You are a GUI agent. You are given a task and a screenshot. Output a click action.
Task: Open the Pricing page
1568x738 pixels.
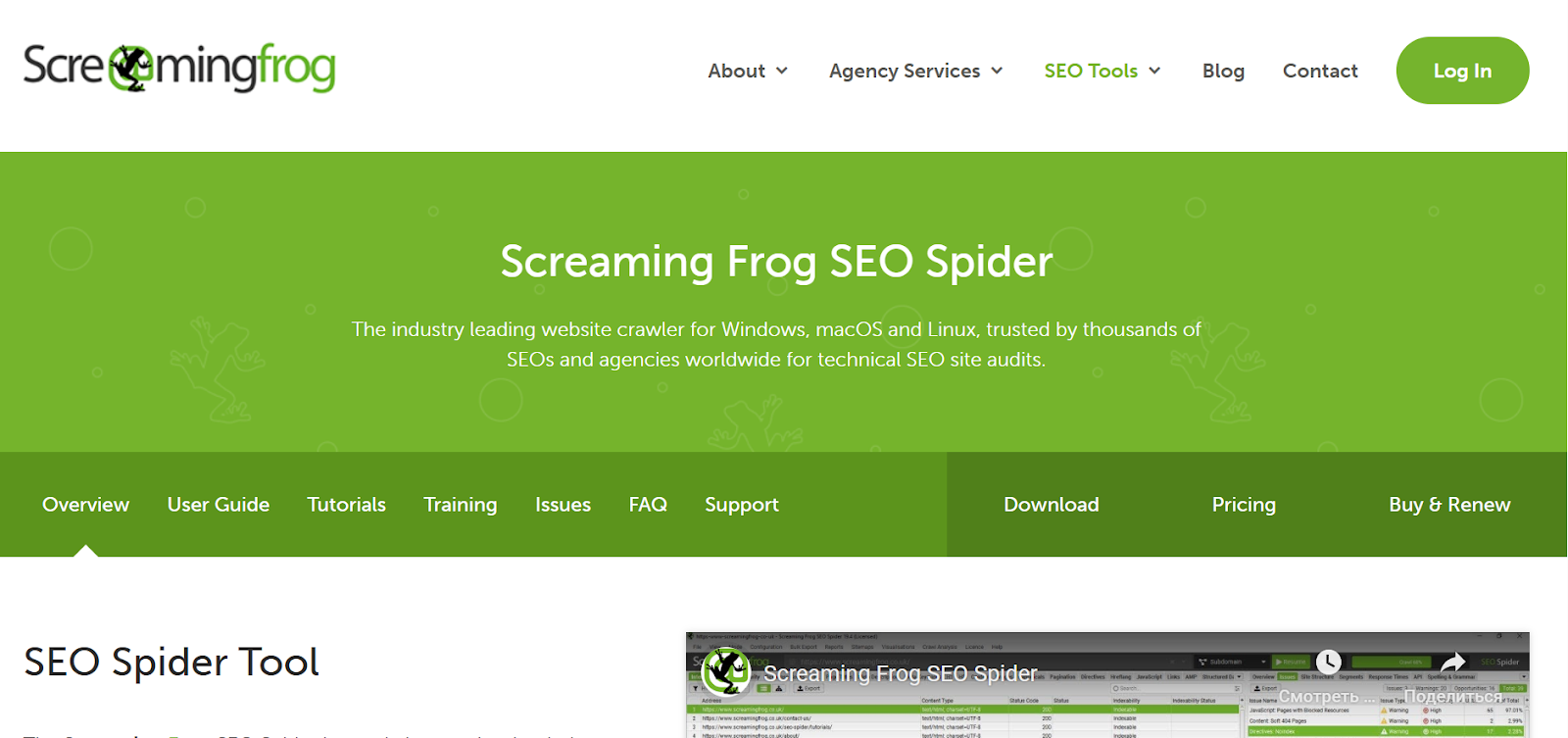[1244, 505]
